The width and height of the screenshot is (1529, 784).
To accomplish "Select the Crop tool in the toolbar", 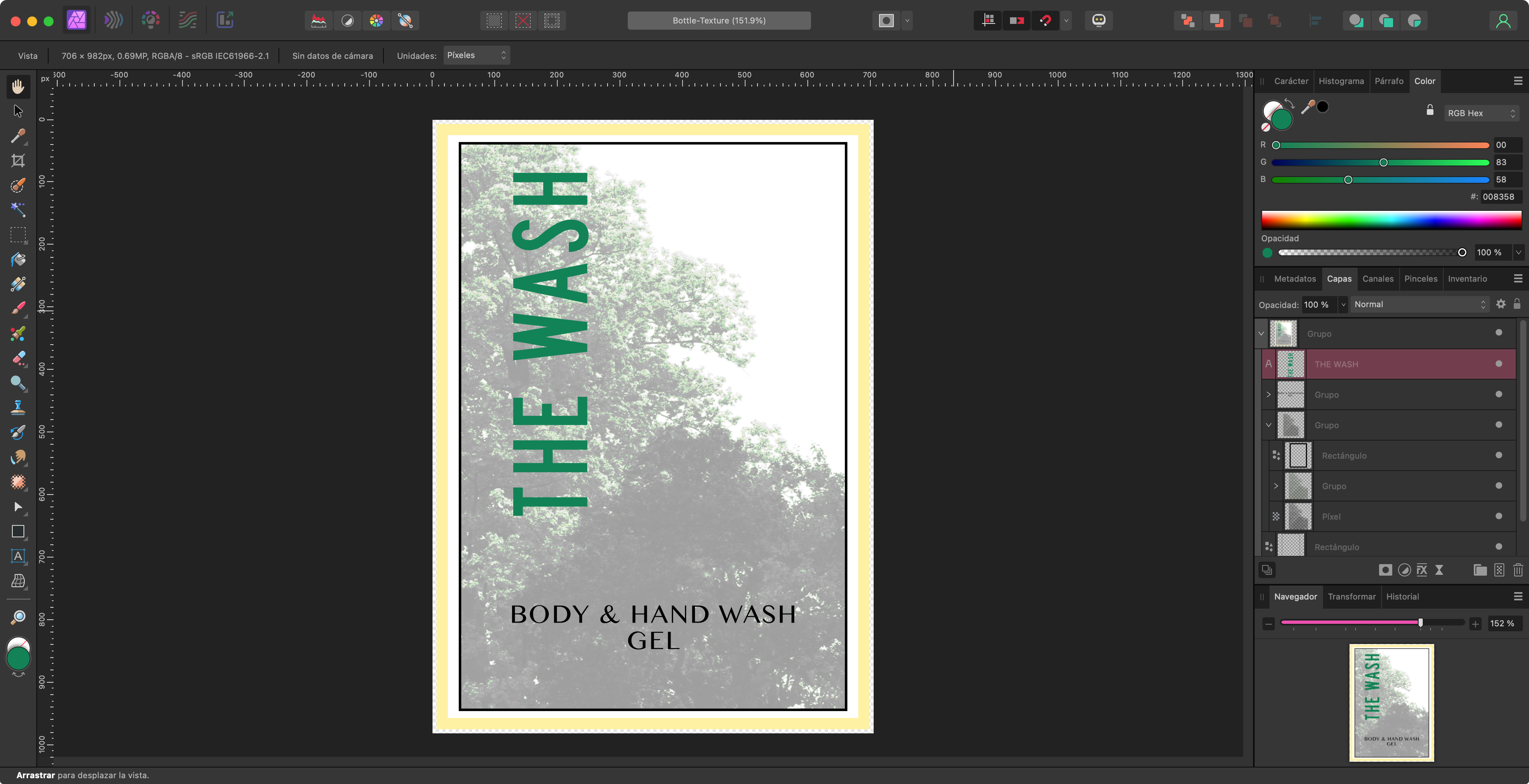I will coord(18,161).
